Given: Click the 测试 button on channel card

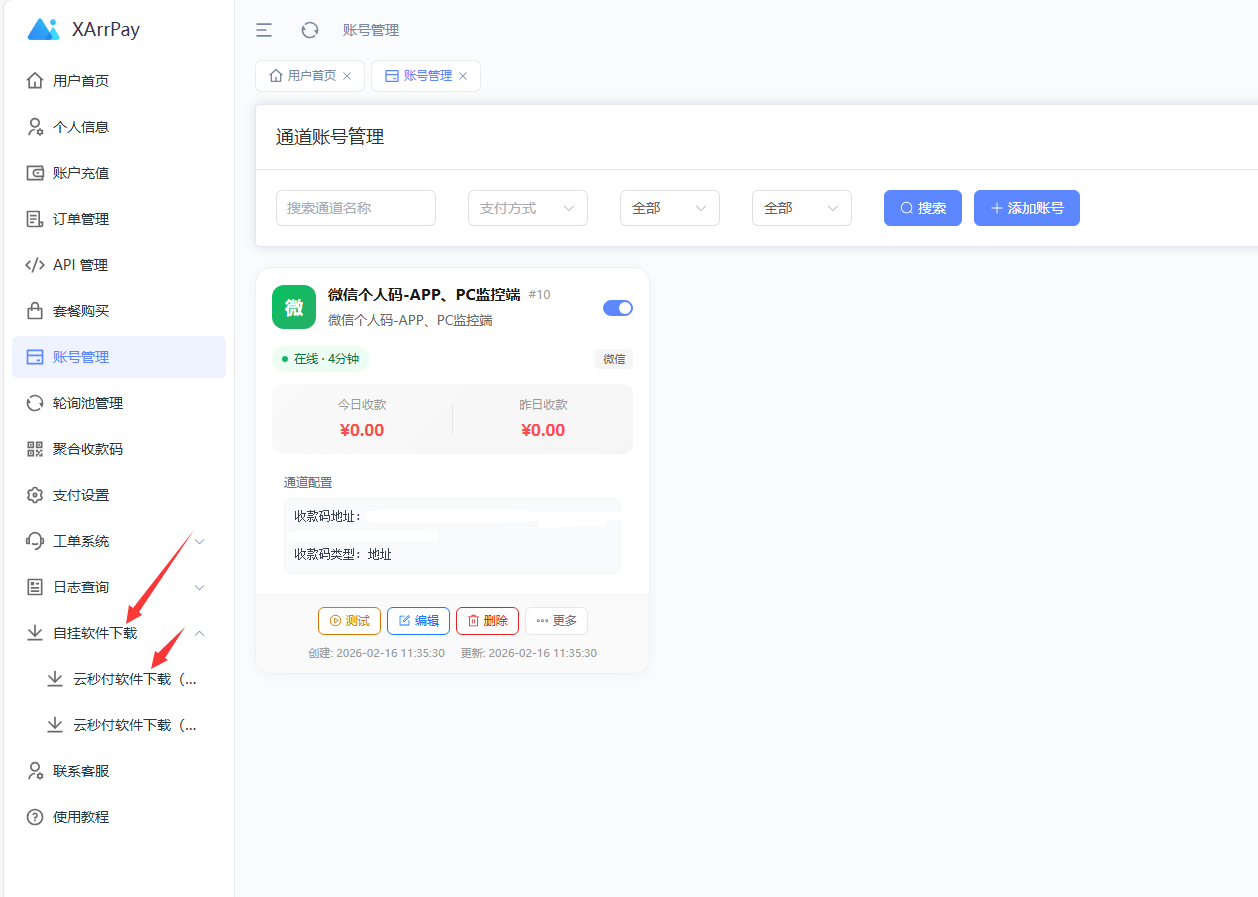Looking at the screenshot, I should click(x=349, y=621).
